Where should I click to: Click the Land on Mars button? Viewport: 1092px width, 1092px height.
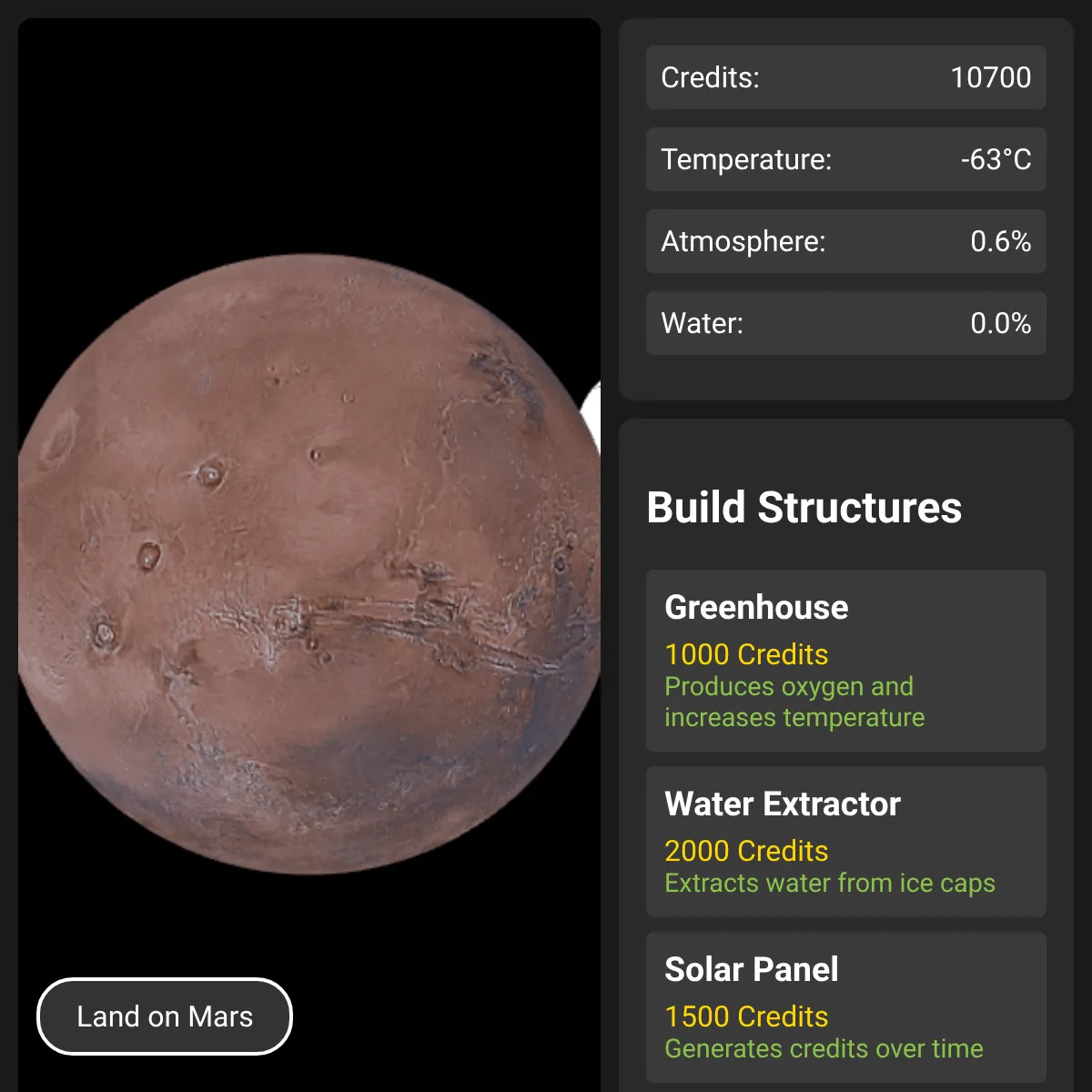pyautogui.click(x=165, y=1016)
